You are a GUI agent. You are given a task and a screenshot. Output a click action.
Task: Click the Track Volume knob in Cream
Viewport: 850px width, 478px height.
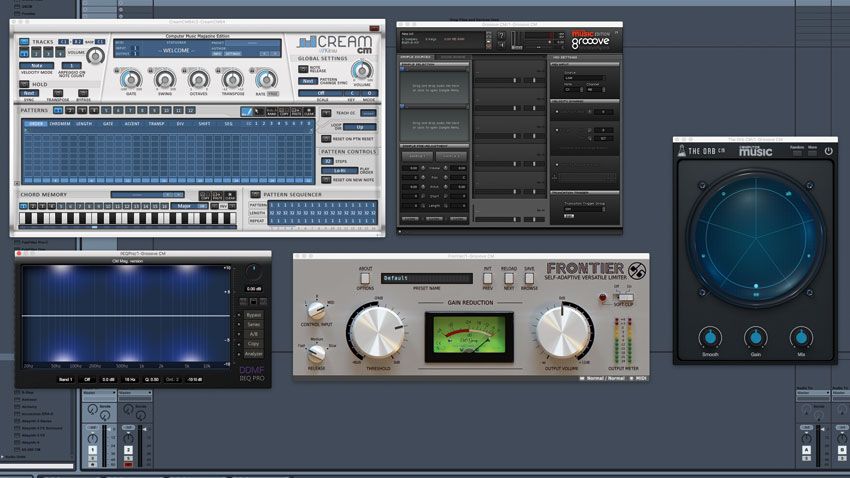pyautogui.click(x=95, y=56)
